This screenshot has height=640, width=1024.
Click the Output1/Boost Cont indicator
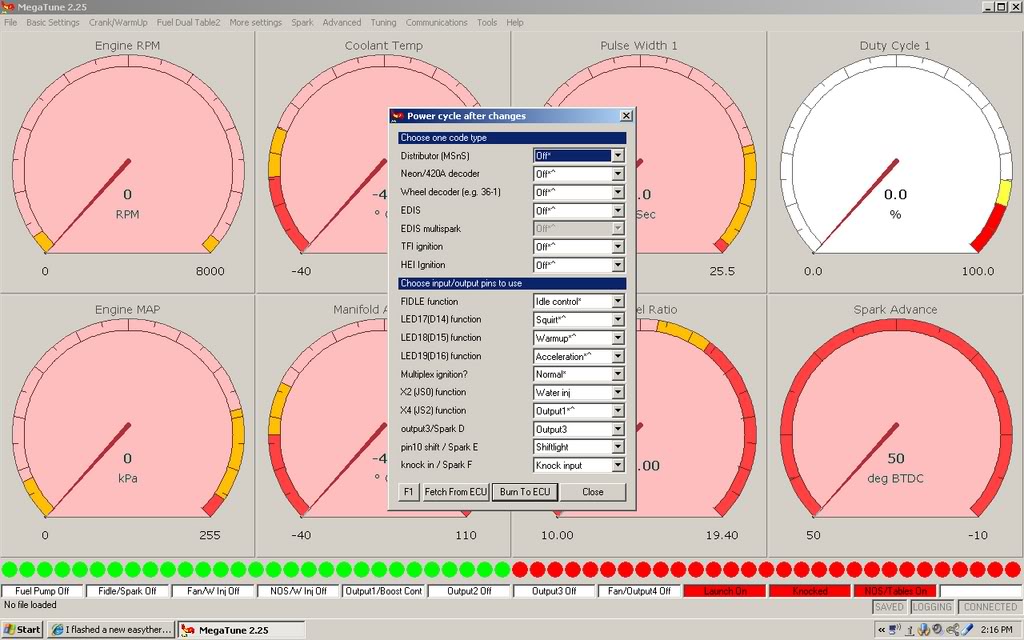pyautogui.click(x=383, y=591)
